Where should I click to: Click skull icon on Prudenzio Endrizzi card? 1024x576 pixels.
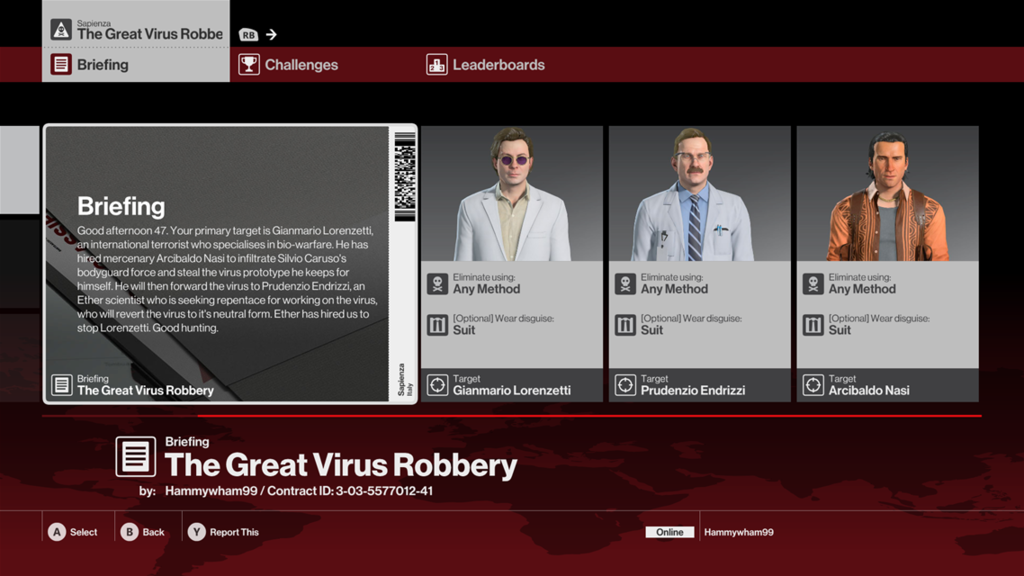tap(625, 284)
